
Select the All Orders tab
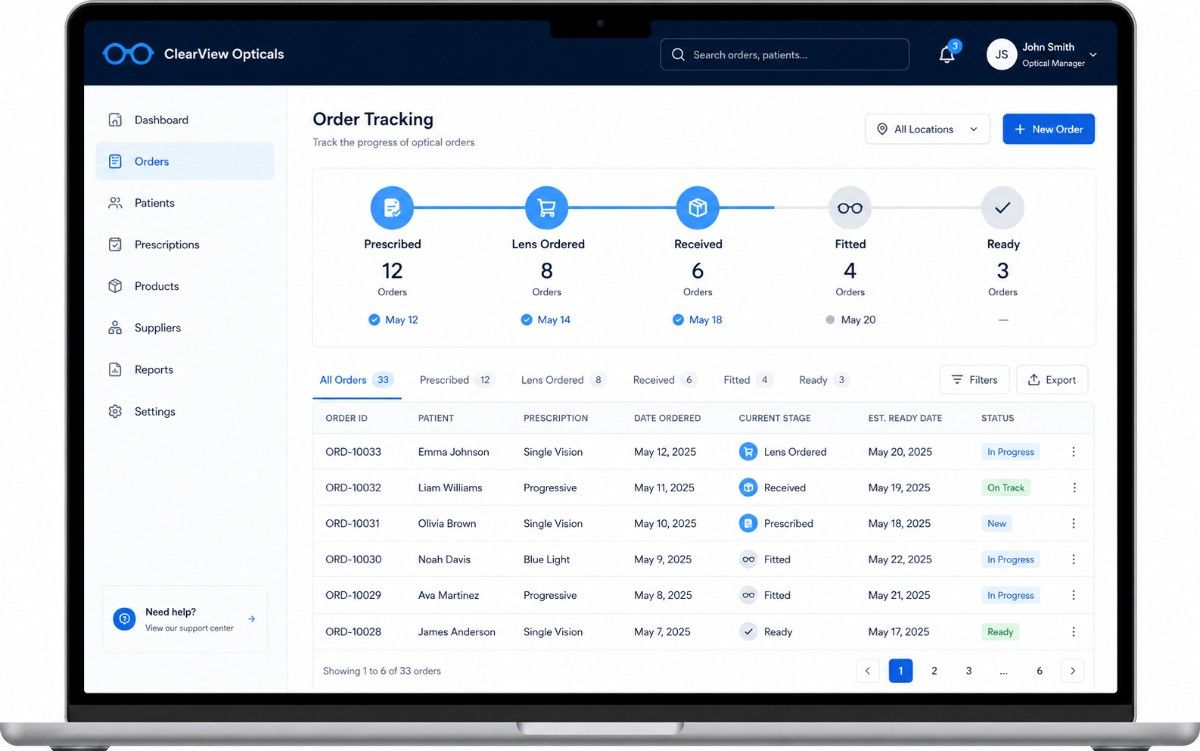pyautogui.click(x=356, y=380)
